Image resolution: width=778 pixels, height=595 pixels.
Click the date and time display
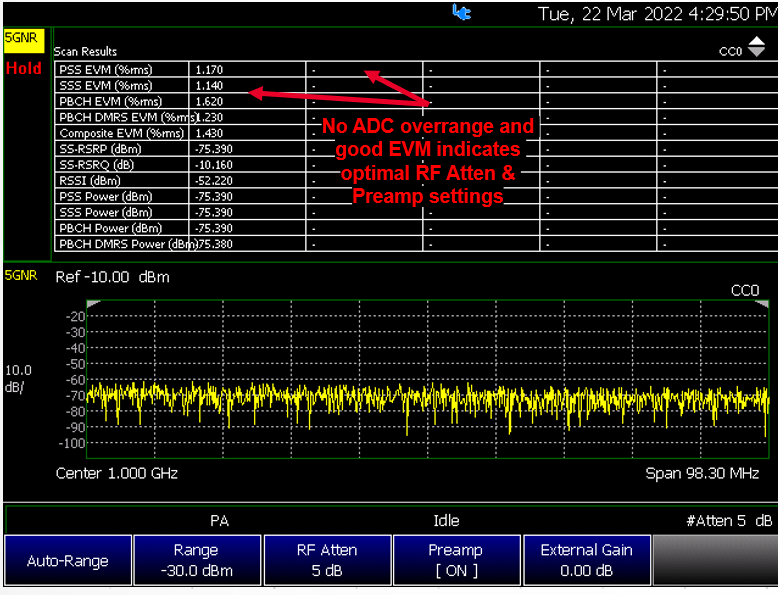657,14
